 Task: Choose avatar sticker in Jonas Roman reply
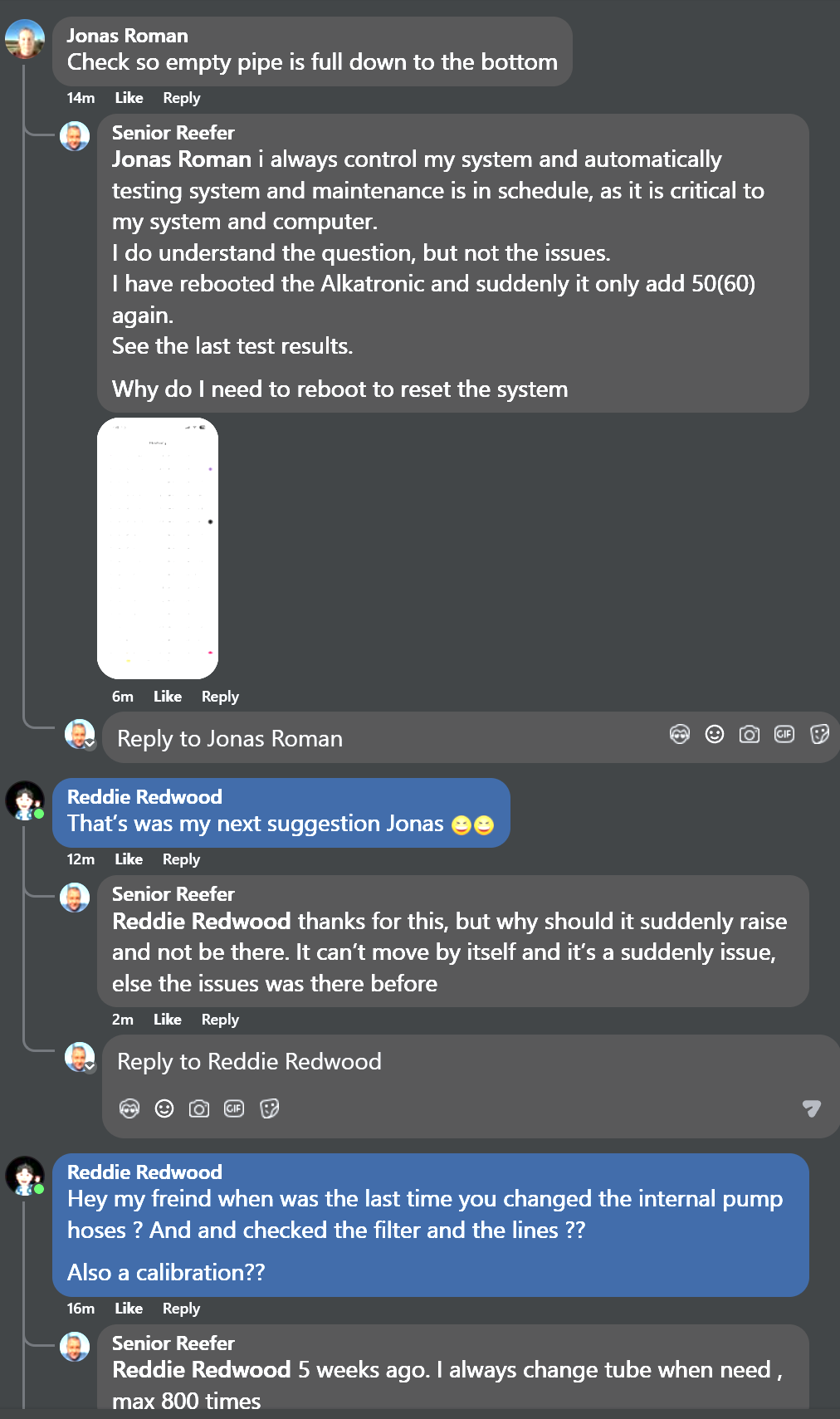(x=680, y=734)
